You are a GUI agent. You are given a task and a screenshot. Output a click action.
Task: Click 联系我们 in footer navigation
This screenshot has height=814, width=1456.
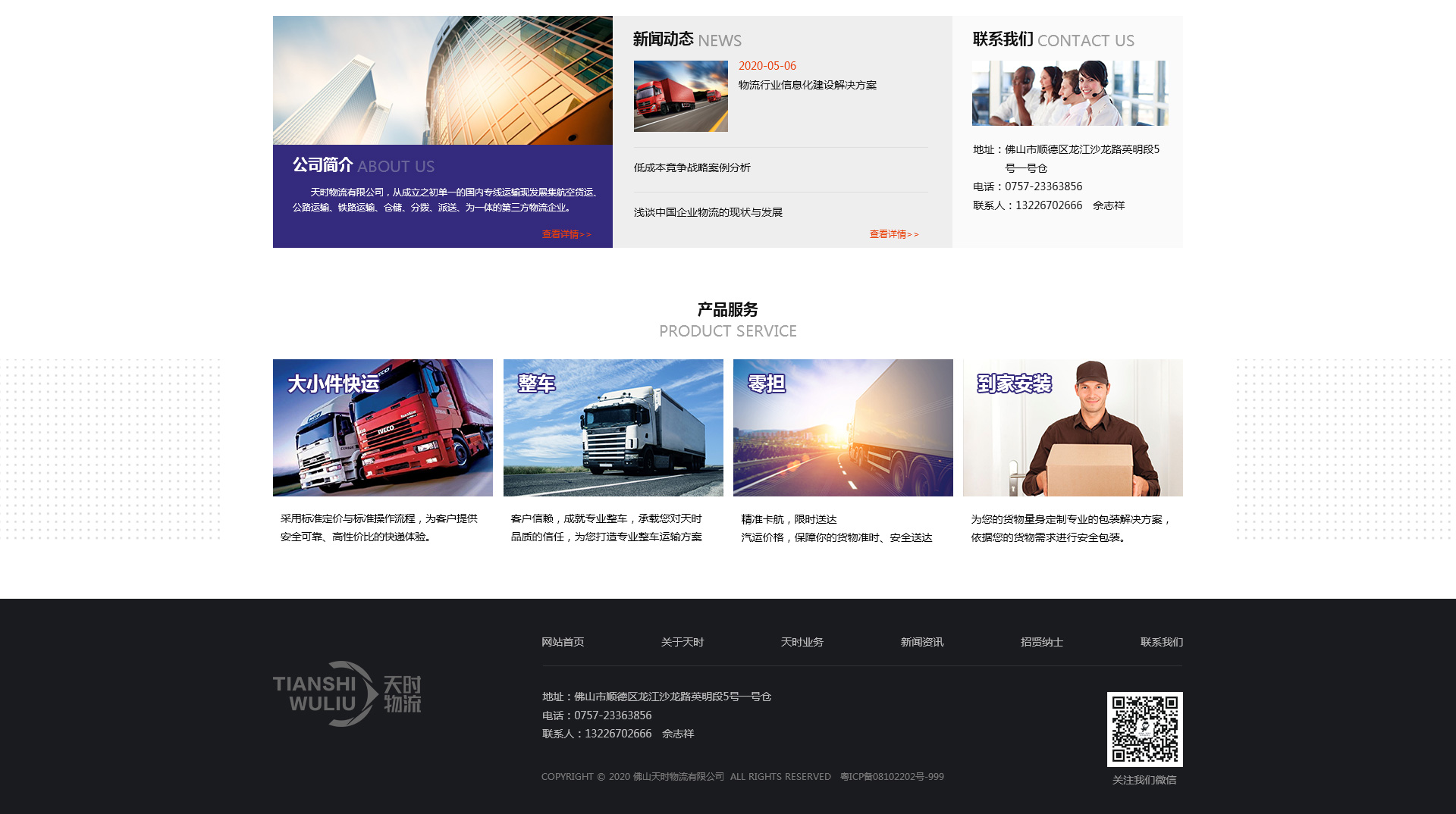click(1161, 642)
